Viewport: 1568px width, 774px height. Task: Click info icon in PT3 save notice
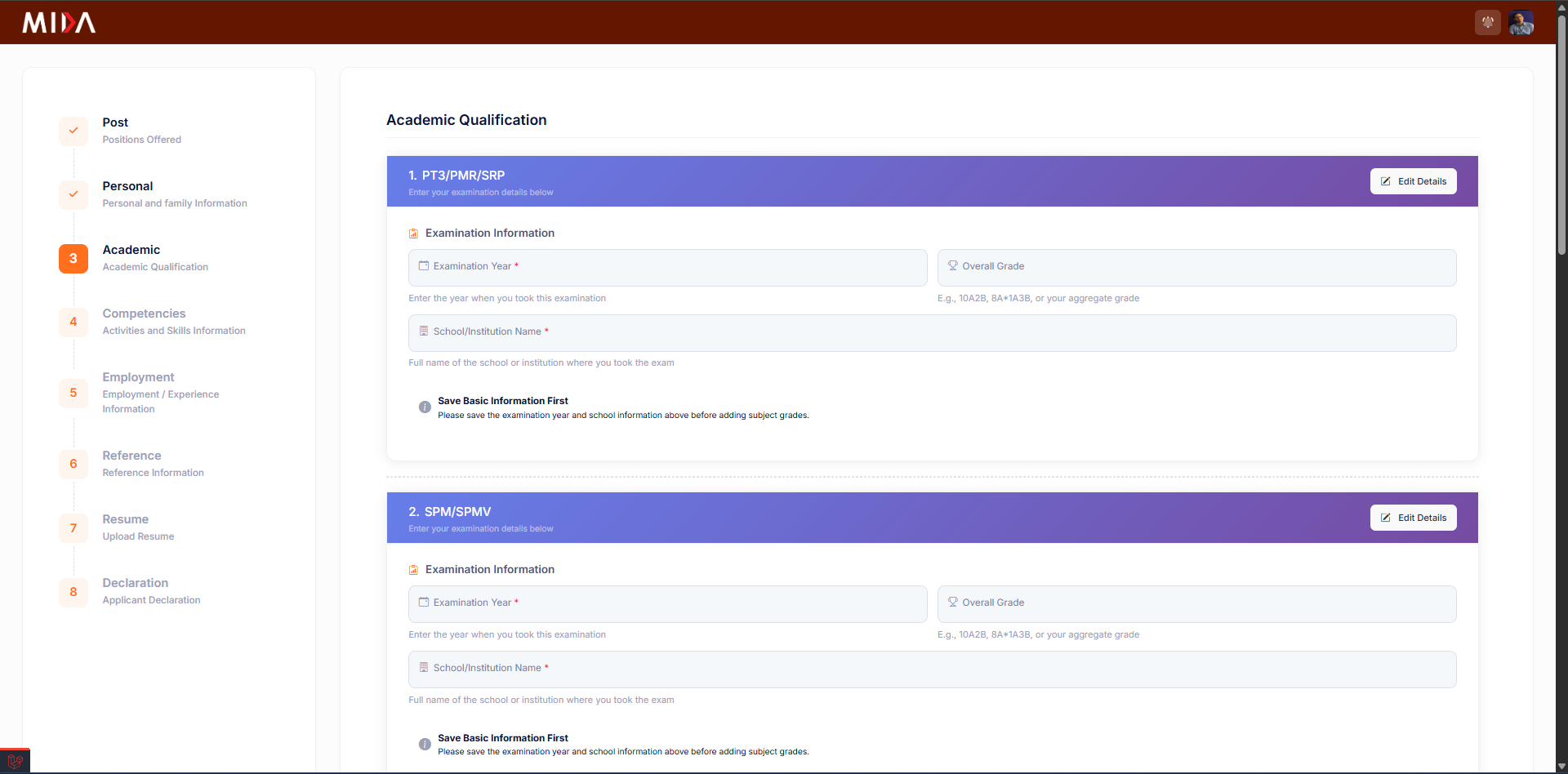pos(425,407)
